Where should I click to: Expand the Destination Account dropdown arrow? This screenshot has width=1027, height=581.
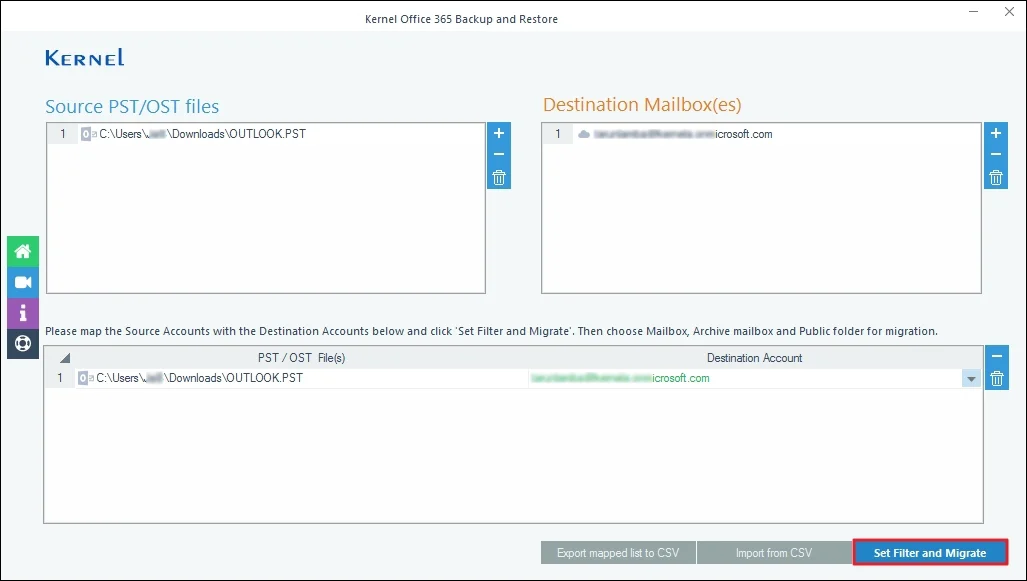(x=971, y=379)
